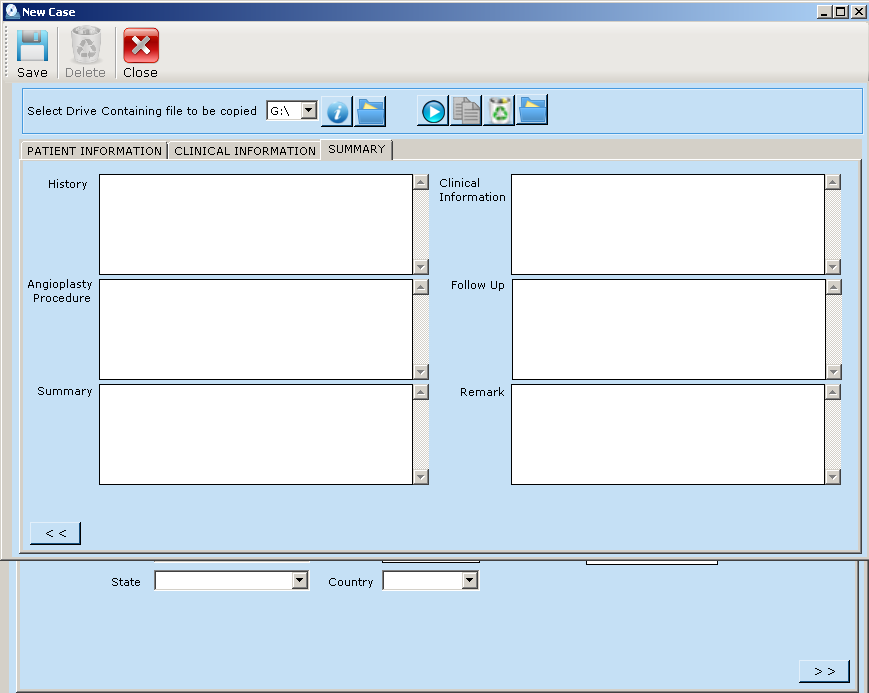Switch to the CLINICAL INFORMATION tab
The height and width of the screenshot is (693, 869).
[245, 151]
